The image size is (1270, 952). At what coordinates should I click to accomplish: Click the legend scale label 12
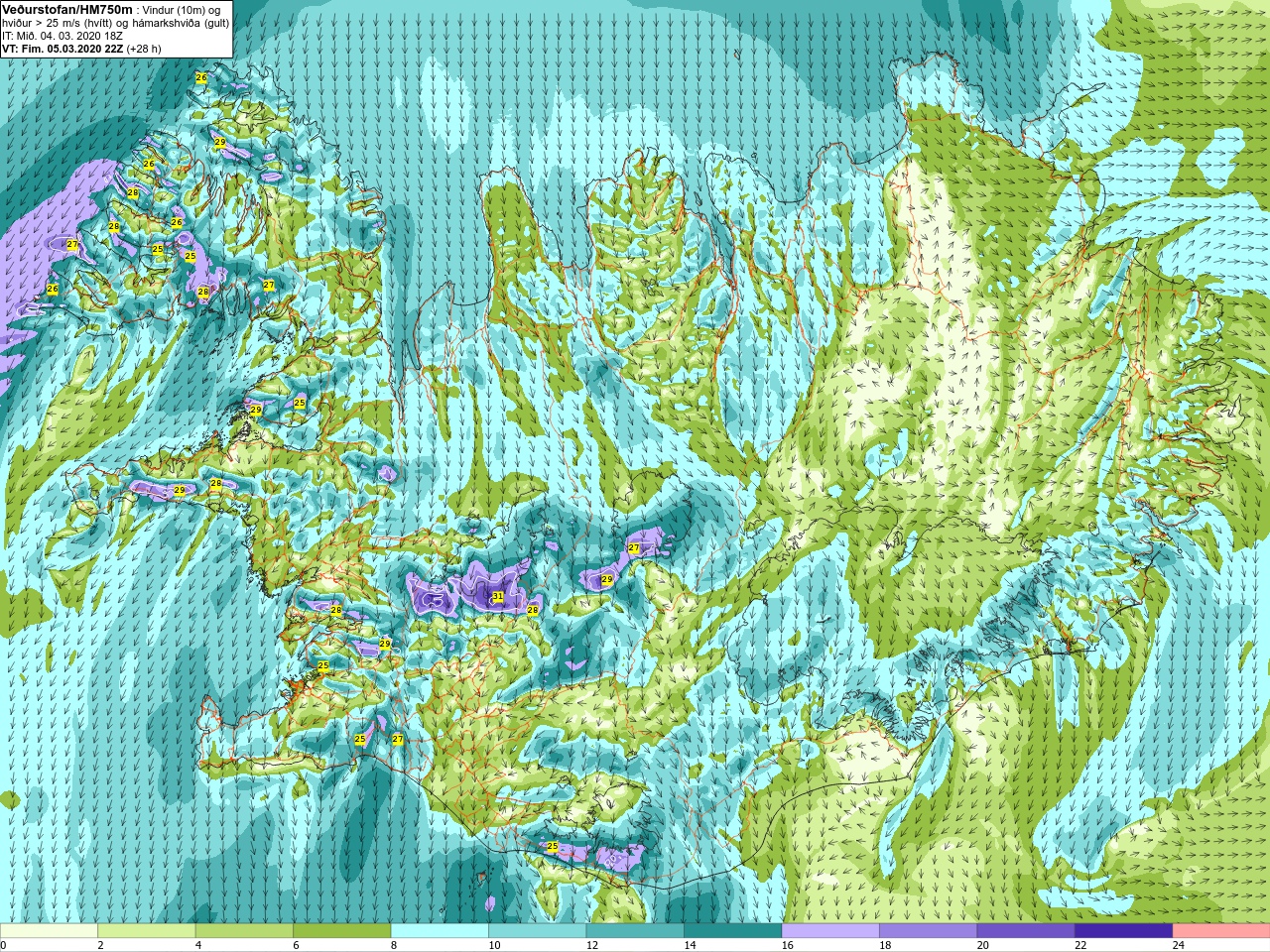(x=591, y=945)
